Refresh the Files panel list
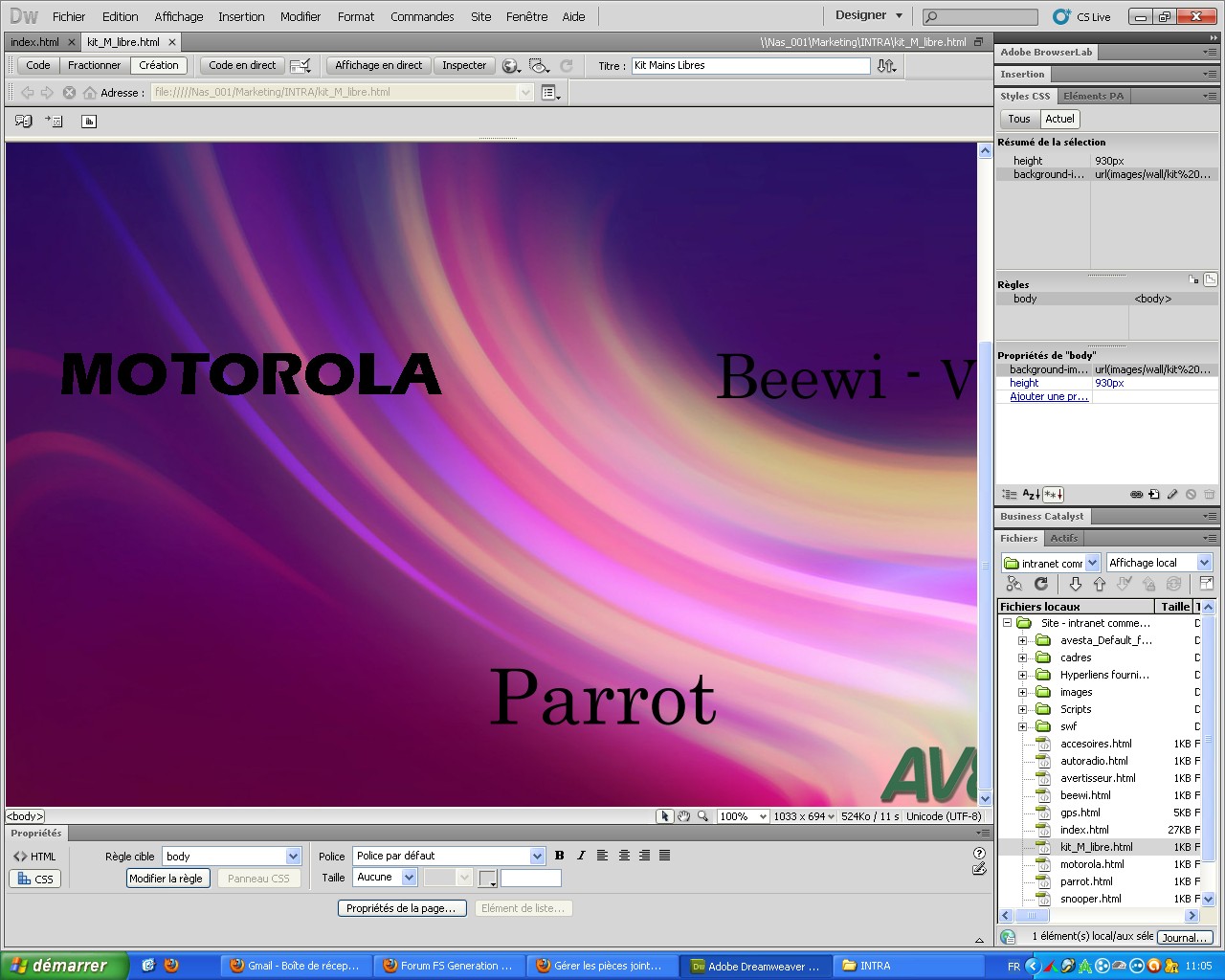Viewport: 1225px width, 980px height. click(x=1041, y=584)
